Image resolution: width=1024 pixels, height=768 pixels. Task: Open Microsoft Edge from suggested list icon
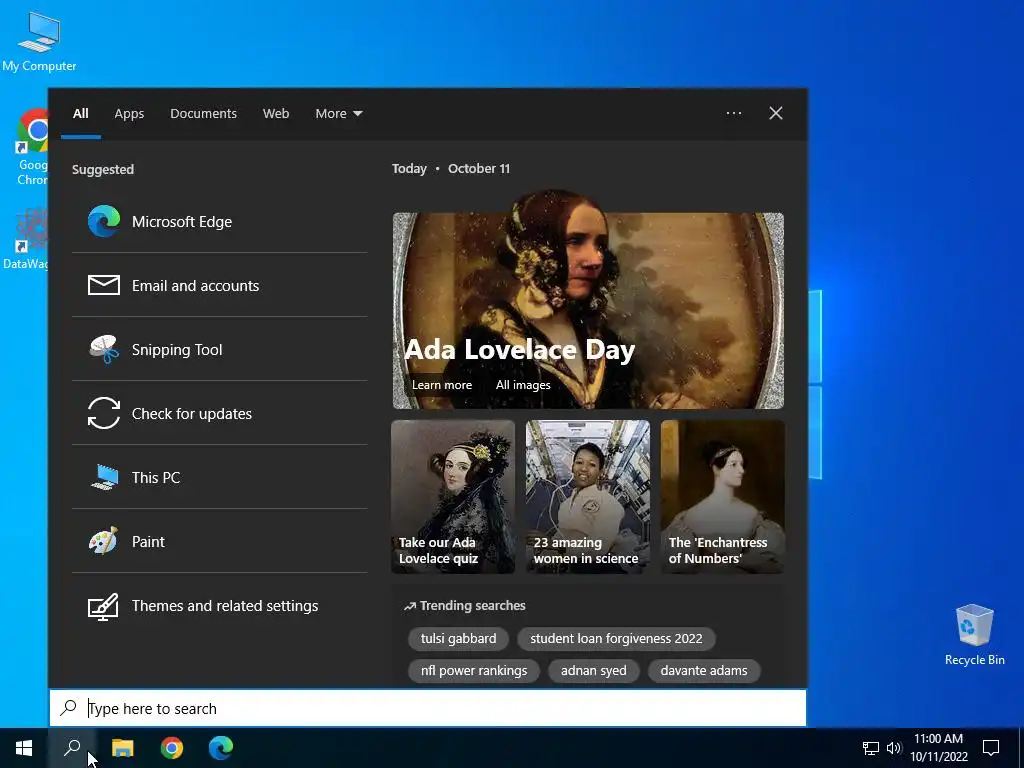104,221
